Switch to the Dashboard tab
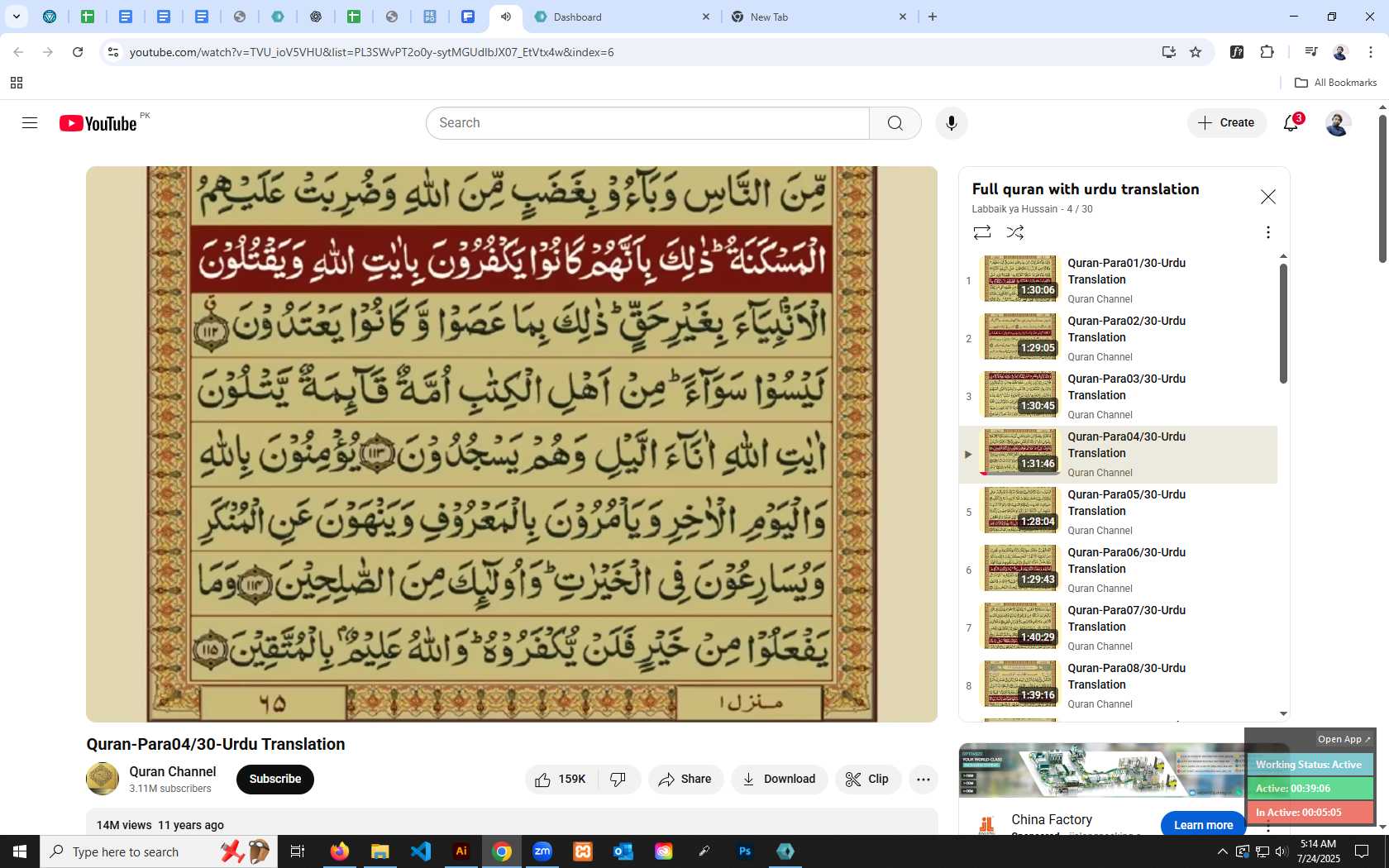1389x868 pixels. click(x=621, y=17)
